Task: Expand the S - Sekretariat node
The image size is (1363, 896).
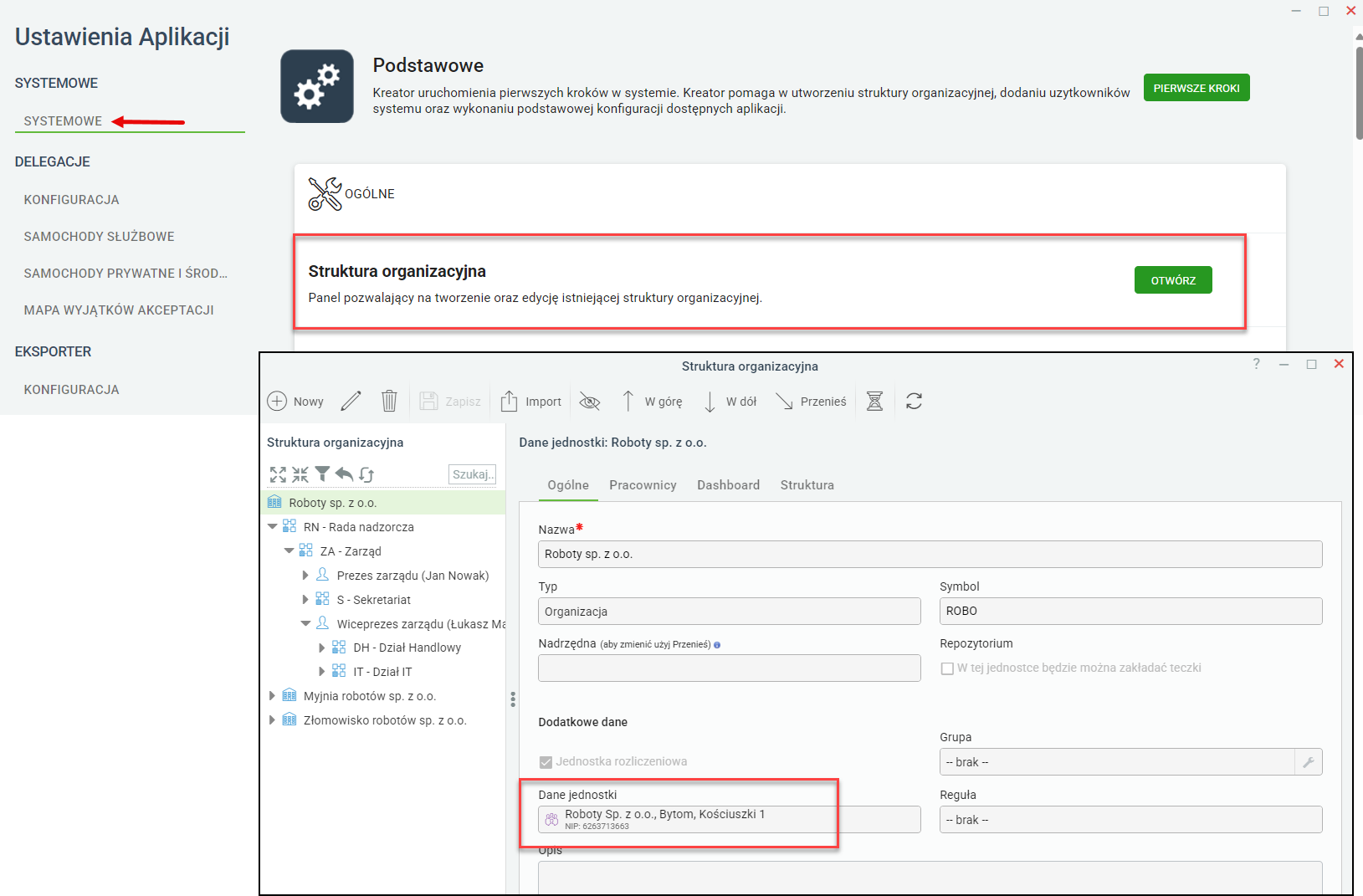Action: 305,599
